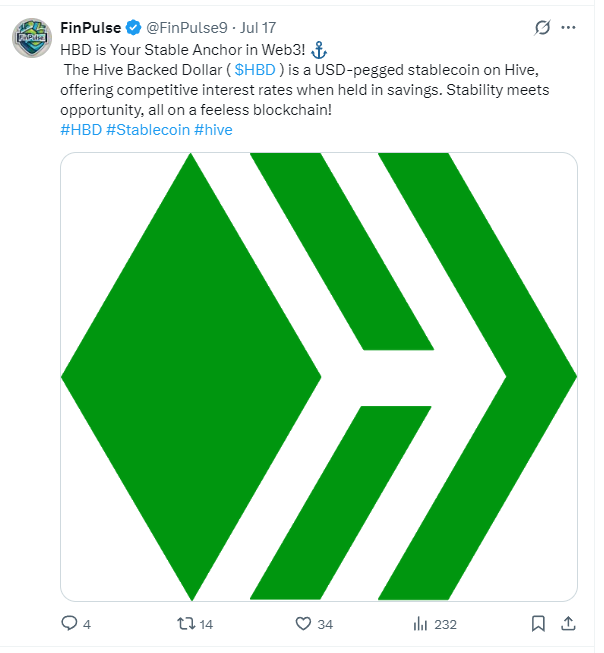Open the Jul 17 timestamp link

click(x=258, y=28)
